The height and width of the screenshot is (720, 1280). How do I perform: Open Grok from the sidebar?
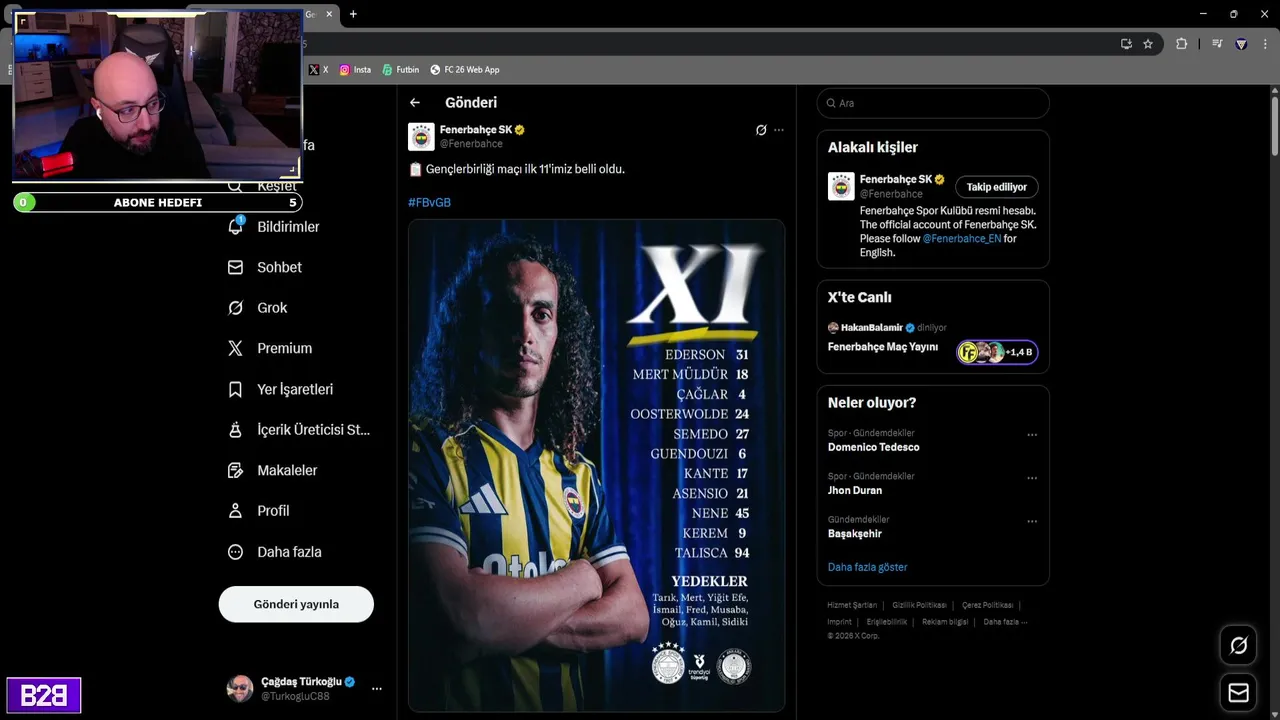258,308
